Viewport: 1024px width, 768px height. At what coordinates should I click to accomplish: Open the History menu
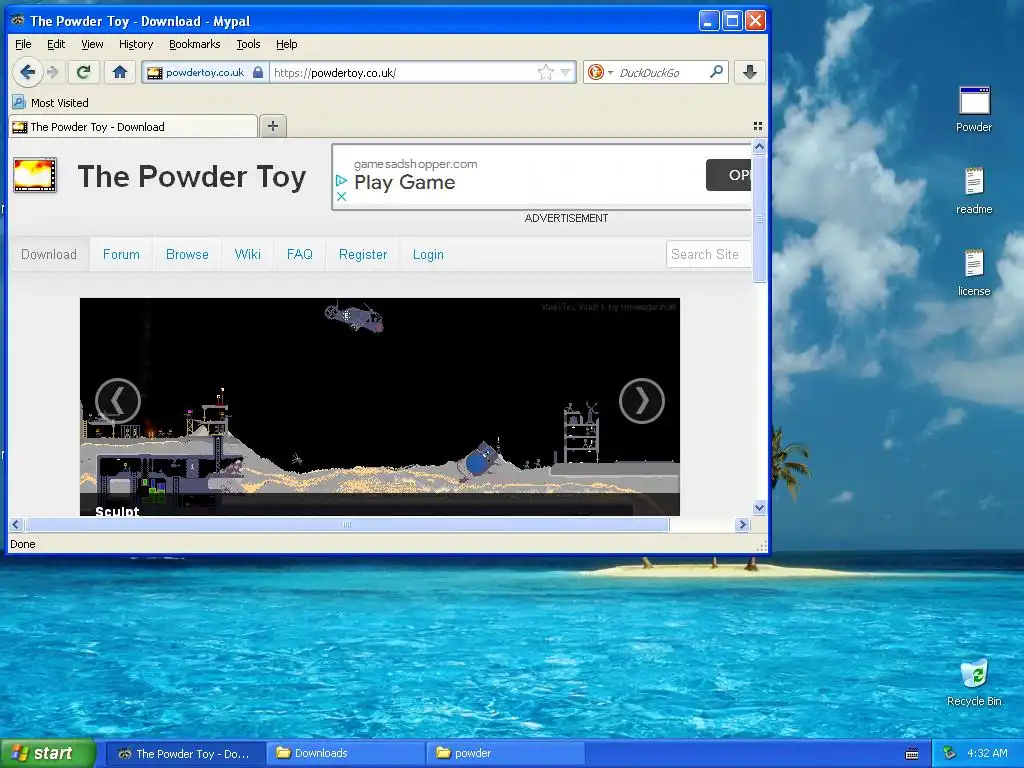pyautogui.click(x=136, y=44)
